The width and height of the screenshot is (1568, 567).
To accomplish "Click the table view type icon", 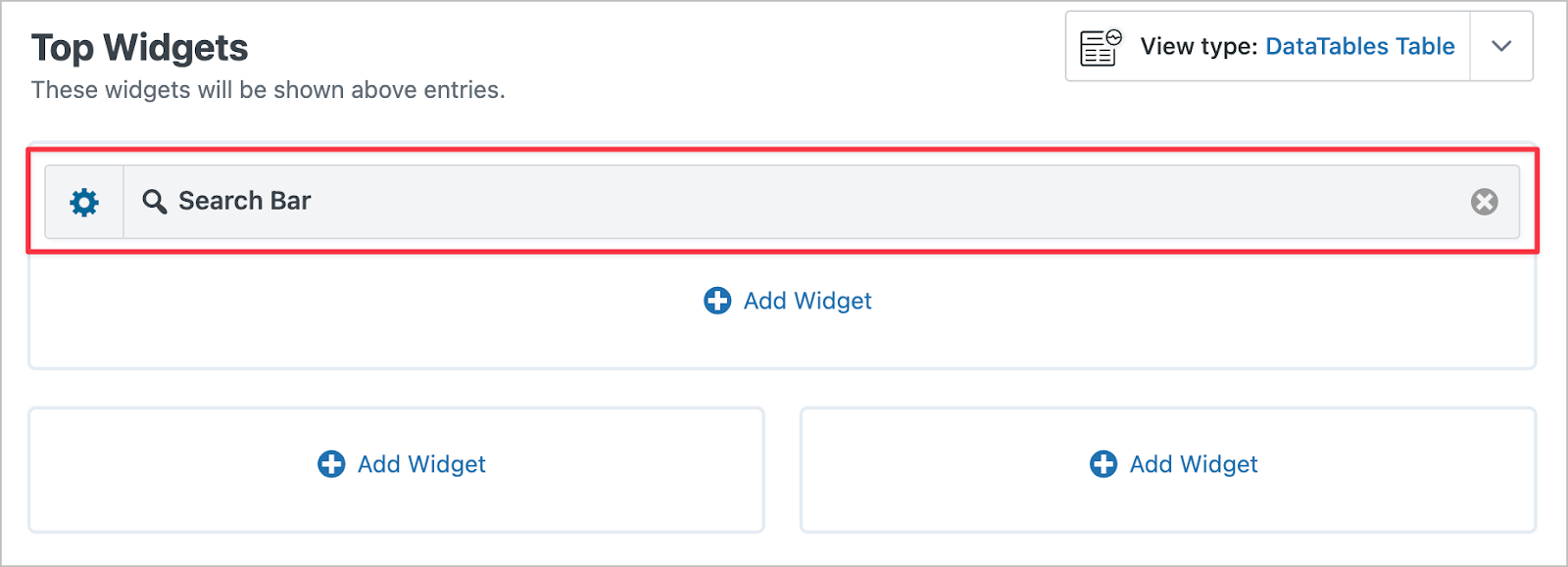I will 1101,47.
